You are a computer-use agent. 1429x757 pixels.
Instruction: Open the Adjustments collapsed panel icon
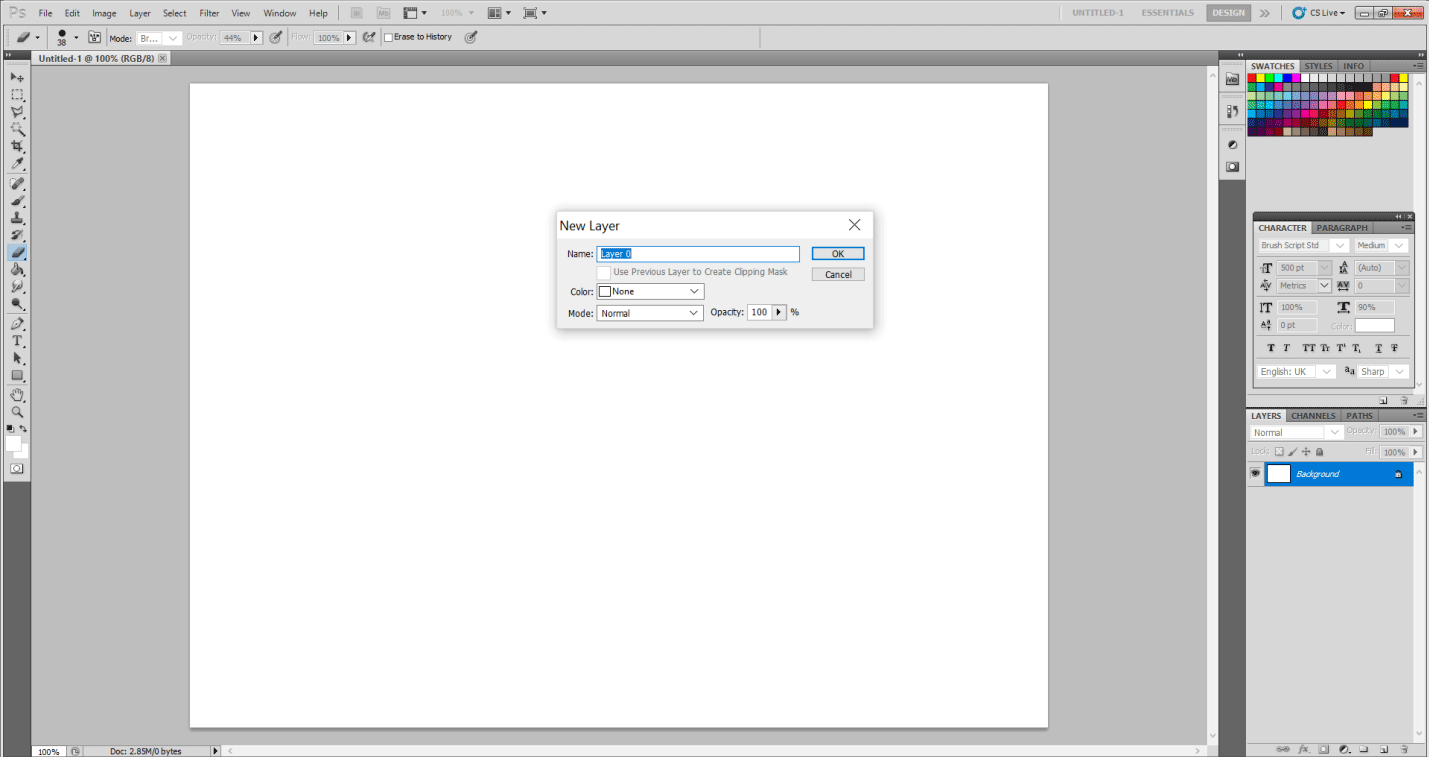pos(1232,145)
